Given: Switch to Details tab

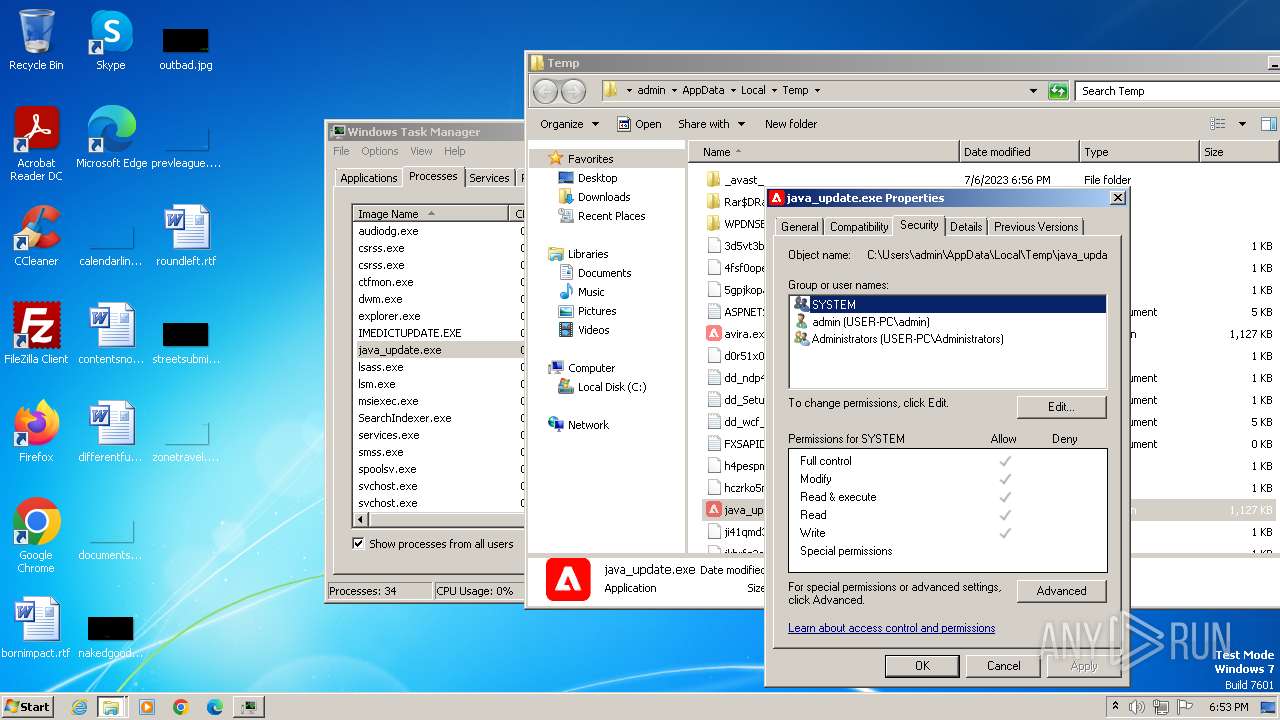Looking at the screenshot, I should tap(966, 227).
